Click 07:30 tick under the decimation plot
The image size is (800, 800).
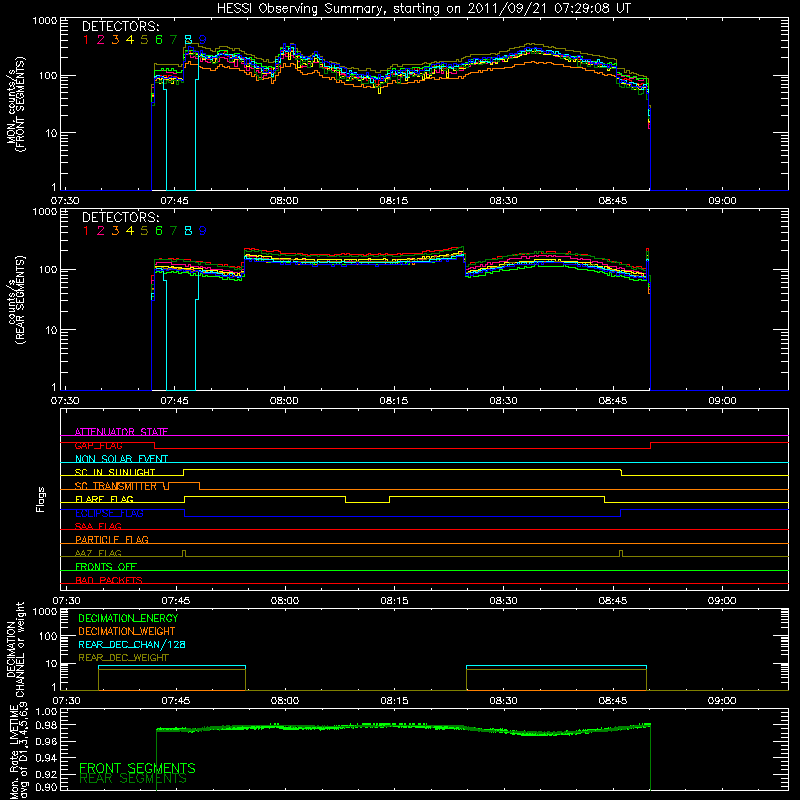pos(66,701)
